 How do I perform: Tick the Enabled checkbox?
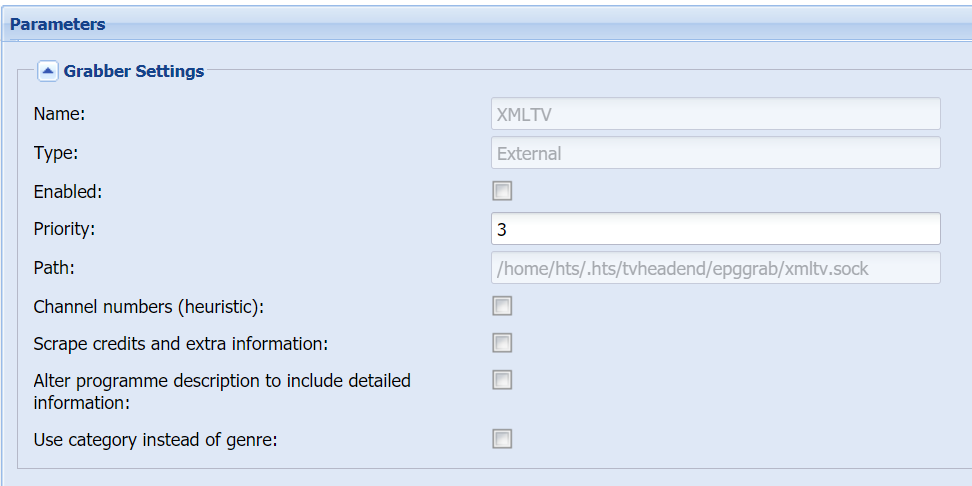point(502,191)
